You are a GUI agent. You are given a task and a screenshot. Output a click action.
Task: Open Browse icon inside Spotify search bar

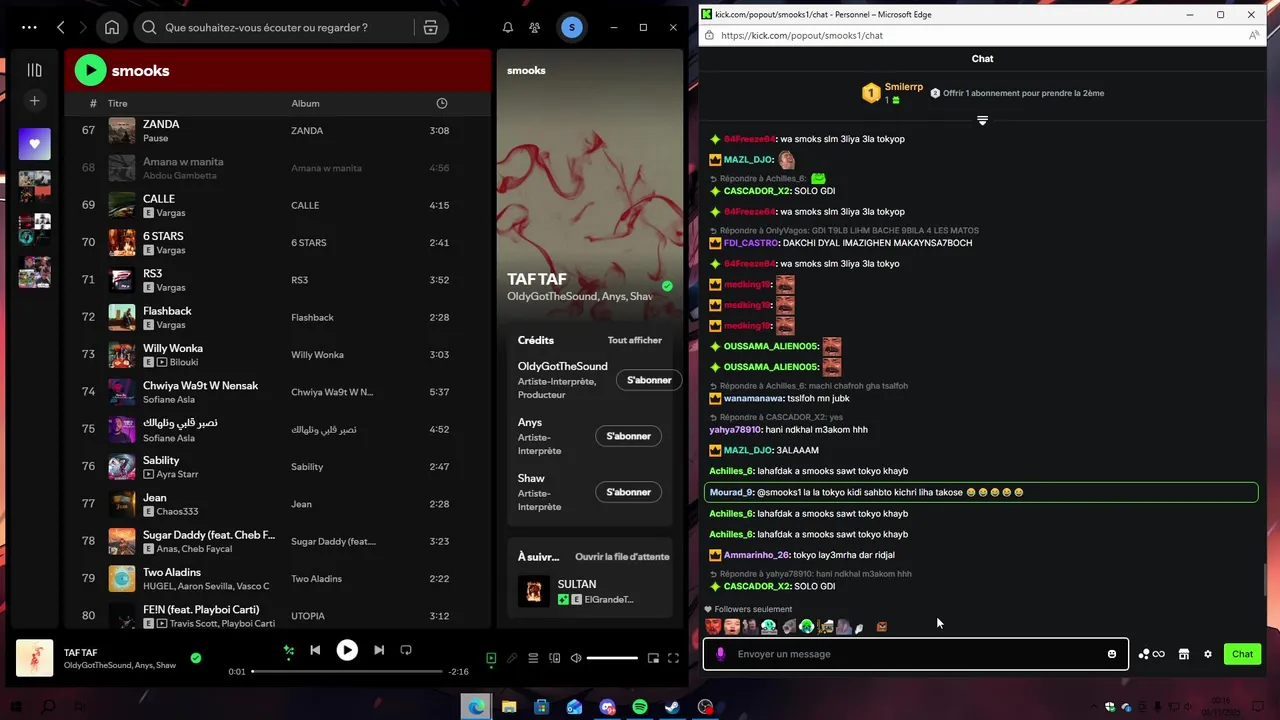(x=431, y=28)
